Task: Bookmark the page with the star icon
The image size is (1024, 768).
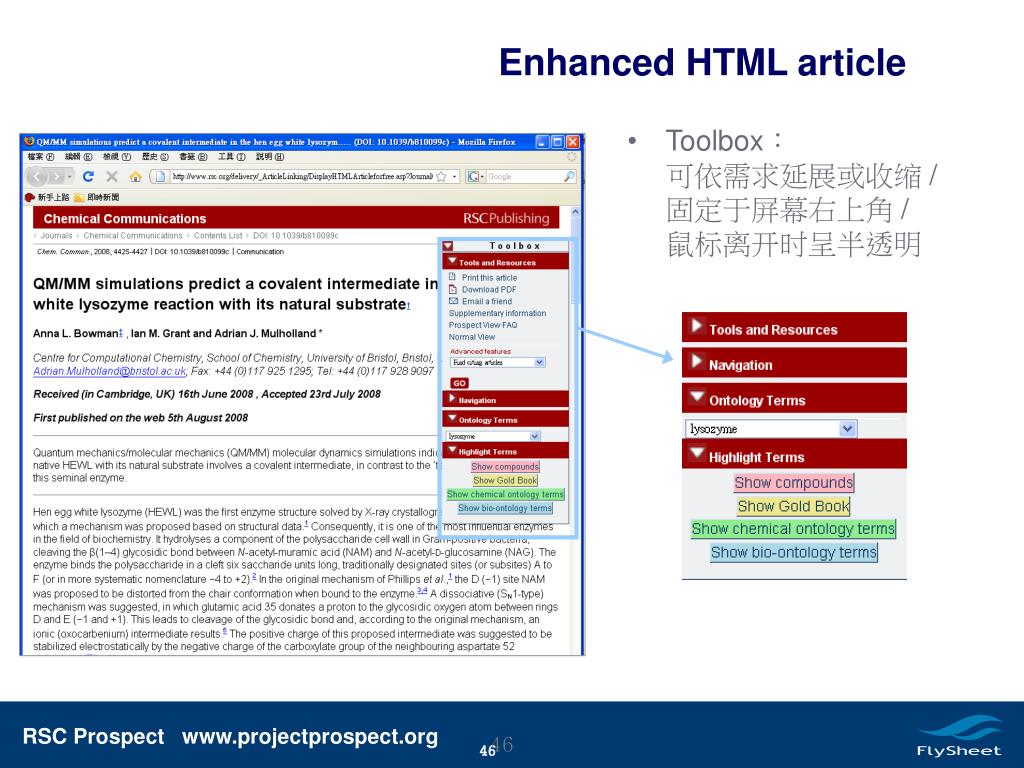Action: 441,176
